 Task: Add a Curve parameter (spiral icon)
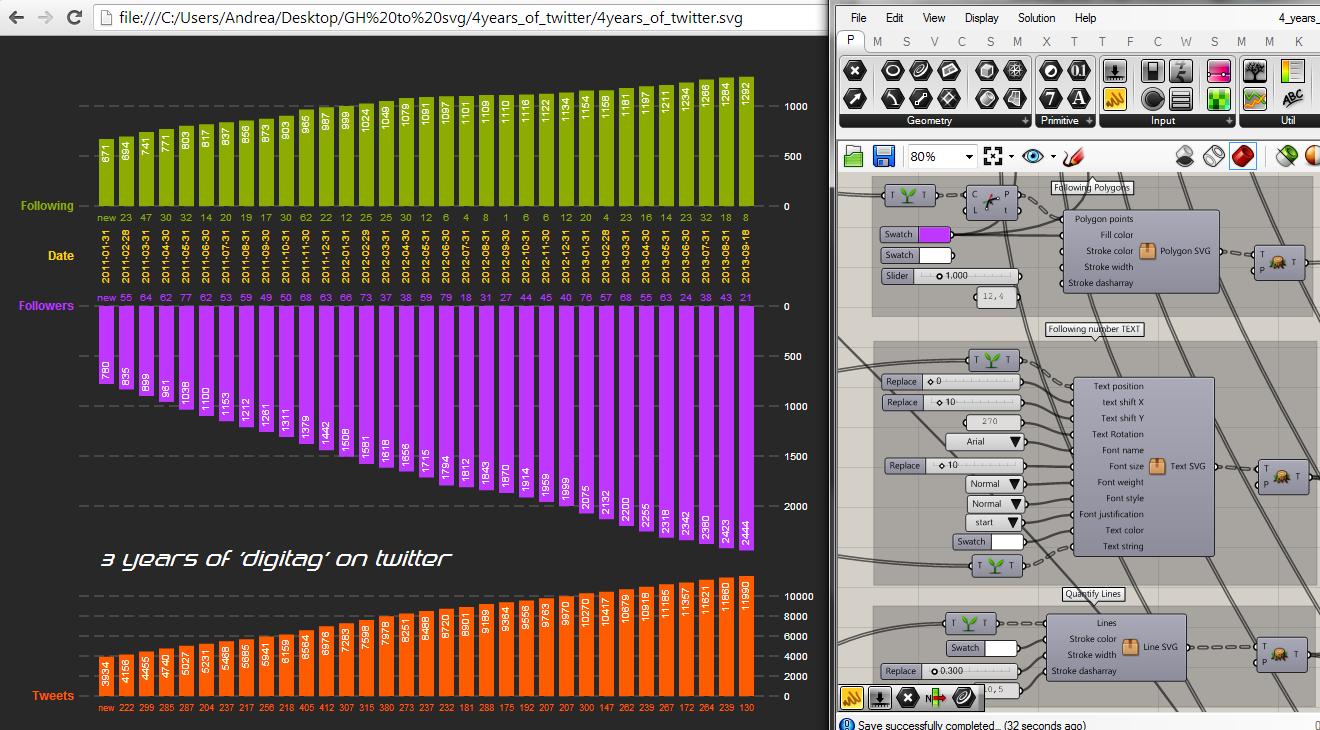point(921,71)
